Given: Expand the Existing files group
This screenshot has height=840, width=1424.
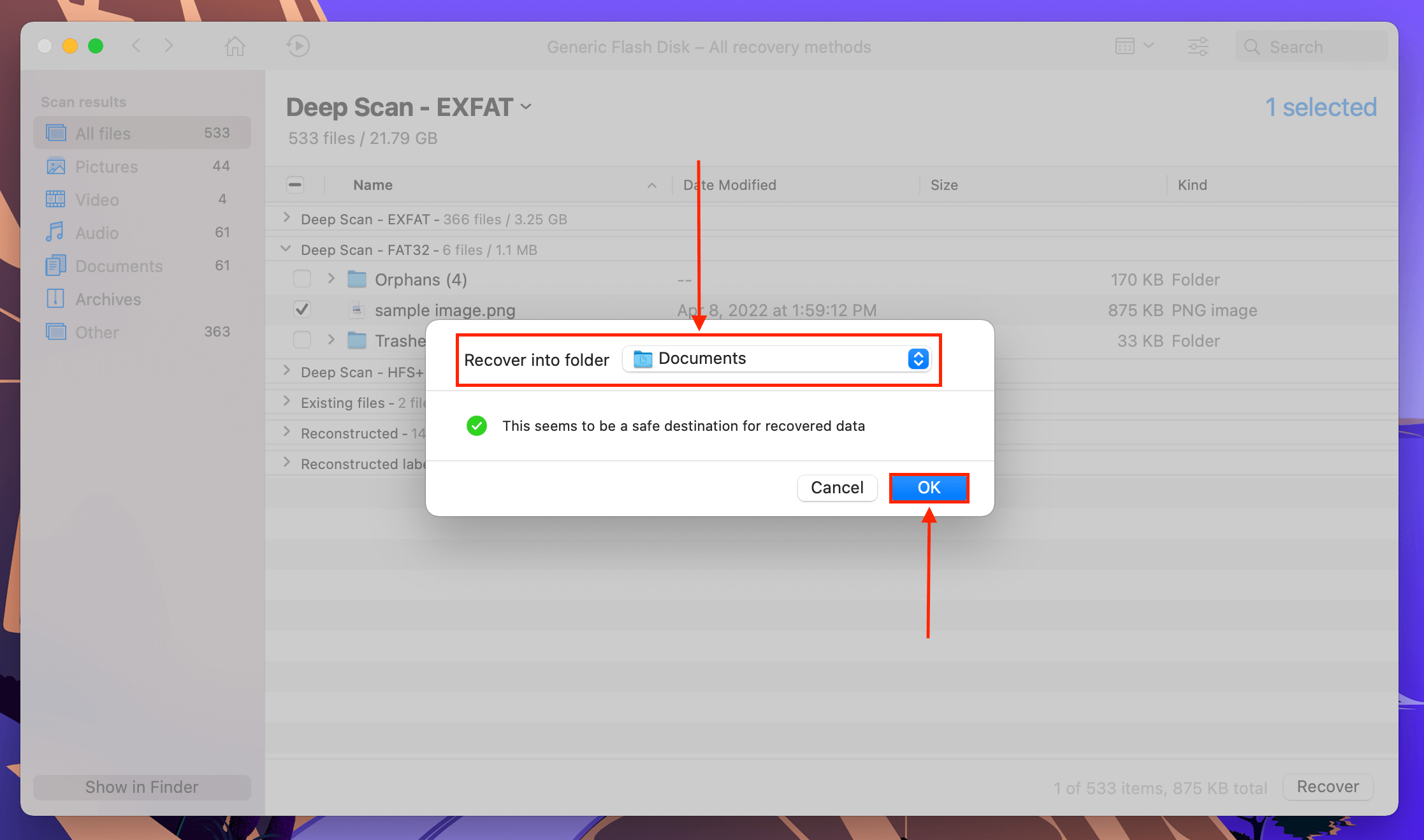Looking at the screenshot, I should click(x=287, y=402).
